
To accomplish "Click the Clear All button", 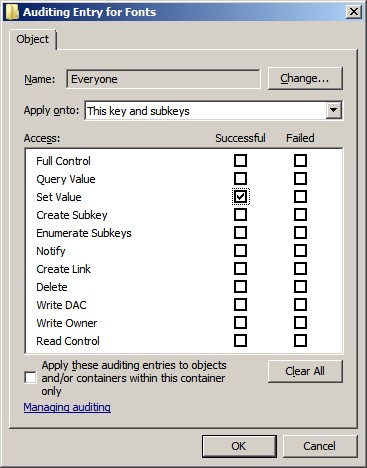I will (x=305, y=371).
